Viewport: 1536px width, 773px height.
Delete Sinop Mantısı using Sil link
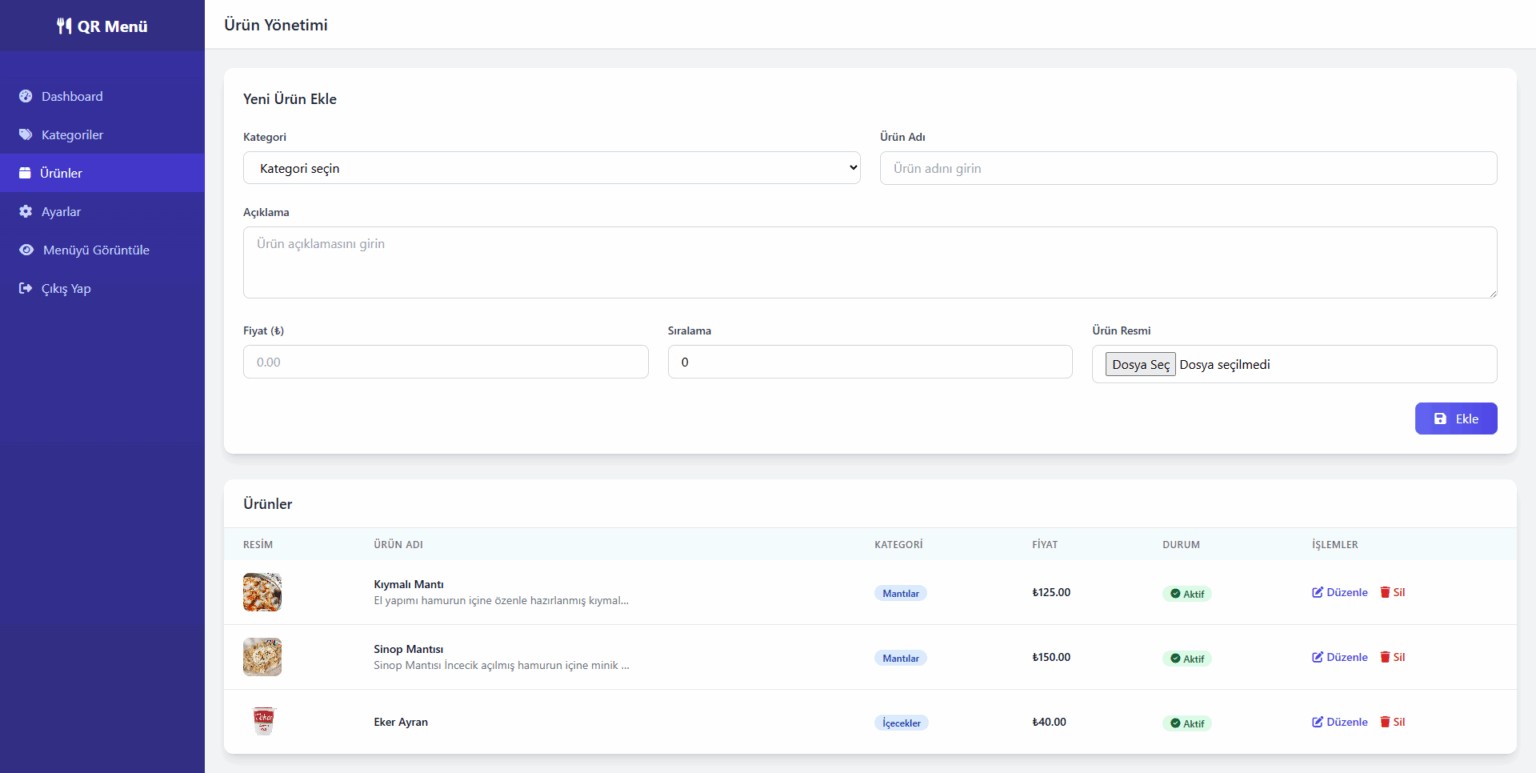pyautogui.click(x=1393, y=657)
